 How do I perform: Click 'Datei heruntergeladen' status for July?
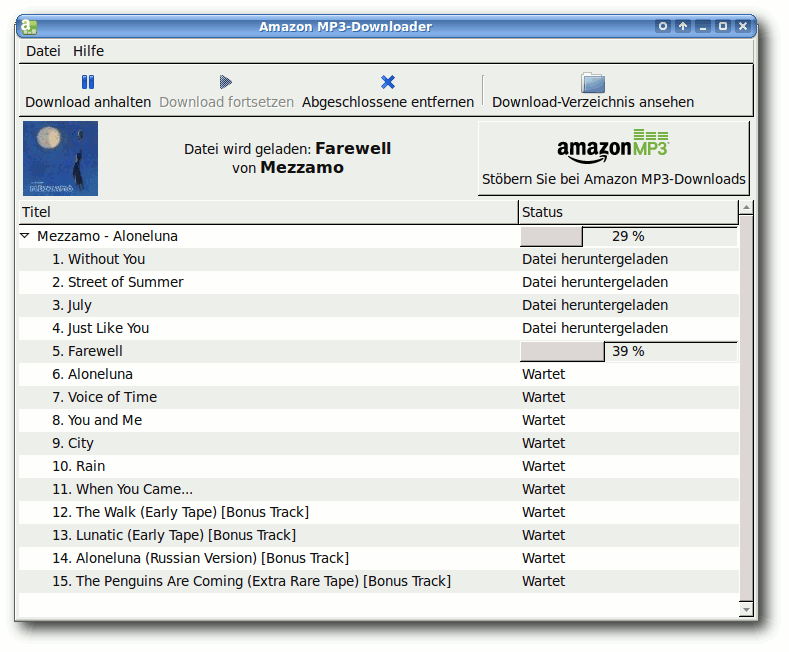pyautogui.click(x=595, y=305)
